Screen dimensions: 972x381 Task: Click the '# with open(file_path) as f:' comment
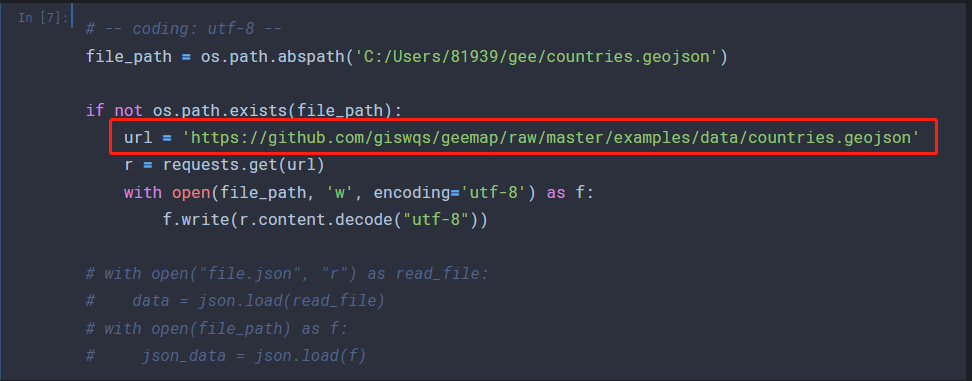click(217, 328)
